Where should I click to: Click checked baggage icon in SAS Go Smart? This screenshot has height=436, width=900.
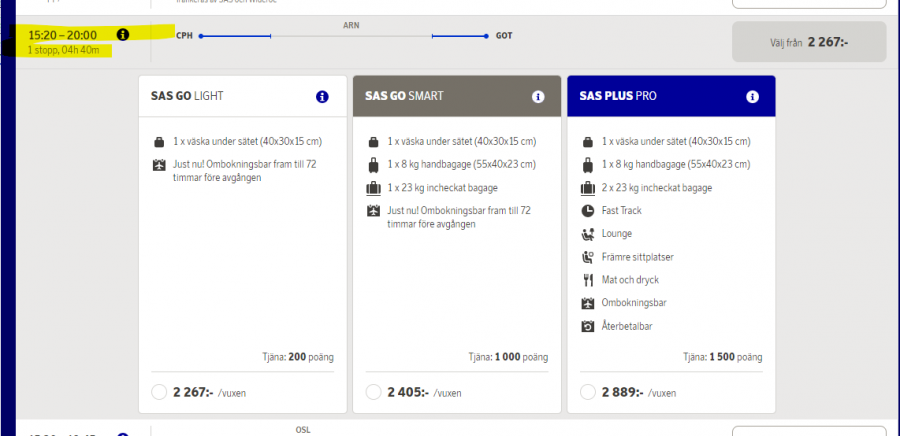point(373,188)
